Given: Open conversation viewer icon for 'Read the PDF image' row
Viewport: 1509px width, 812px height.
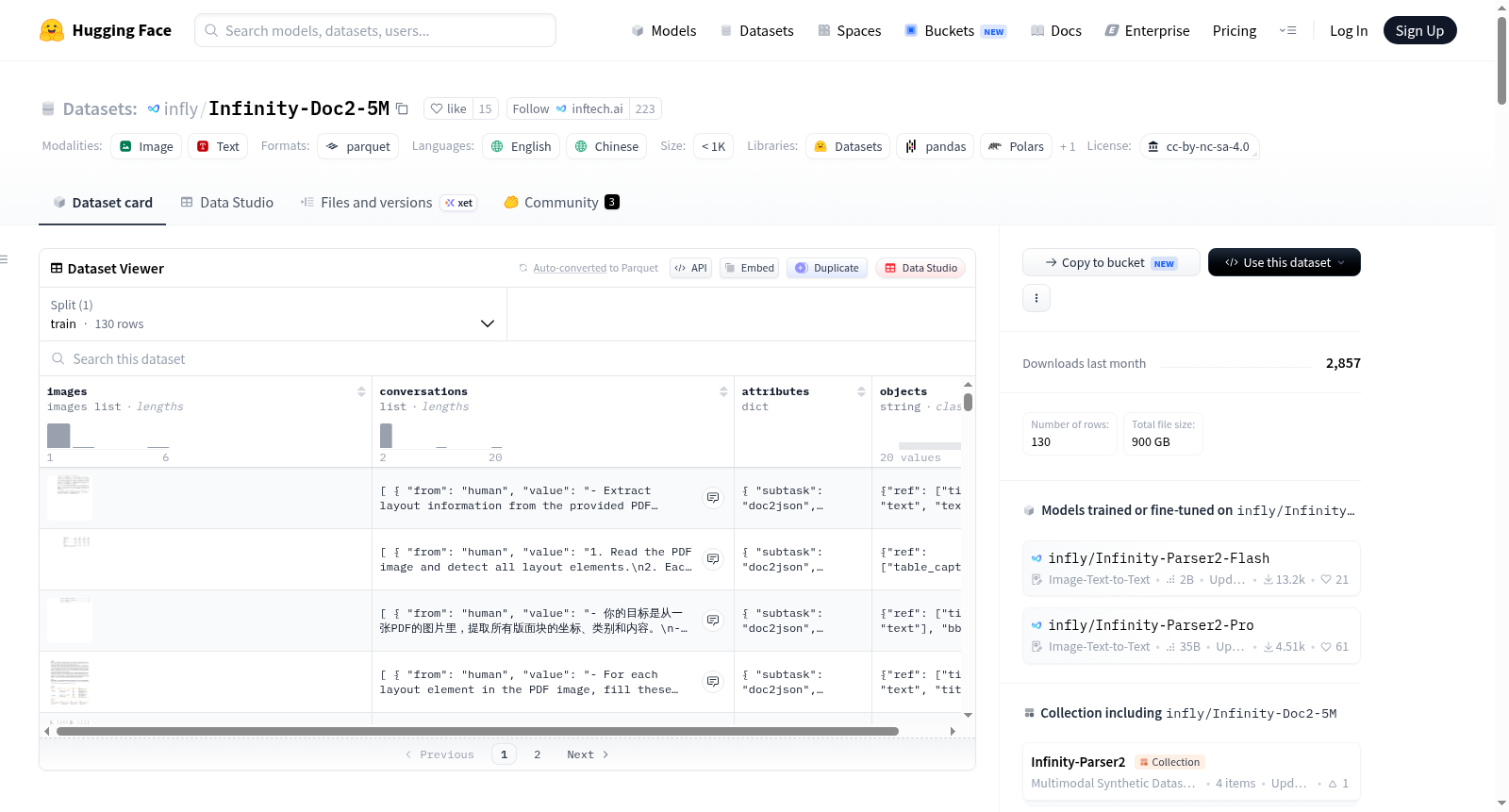Looking at the screenshot, I should point(713,558).
